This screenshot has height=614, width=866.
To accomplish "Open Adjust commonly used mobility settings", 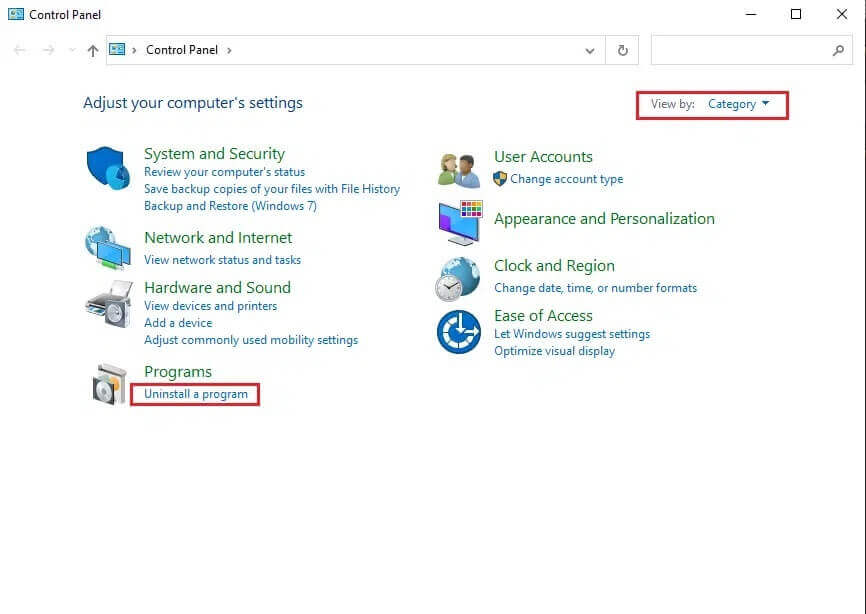I will pos(251,340).
